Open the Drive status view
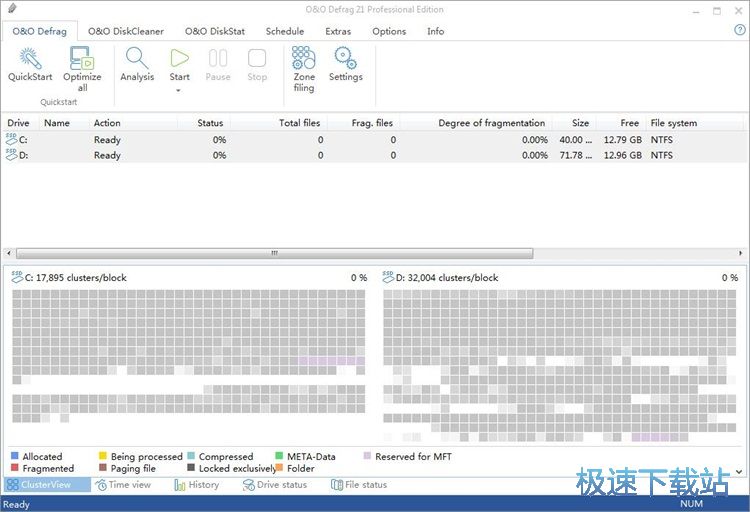 (275, 485)
